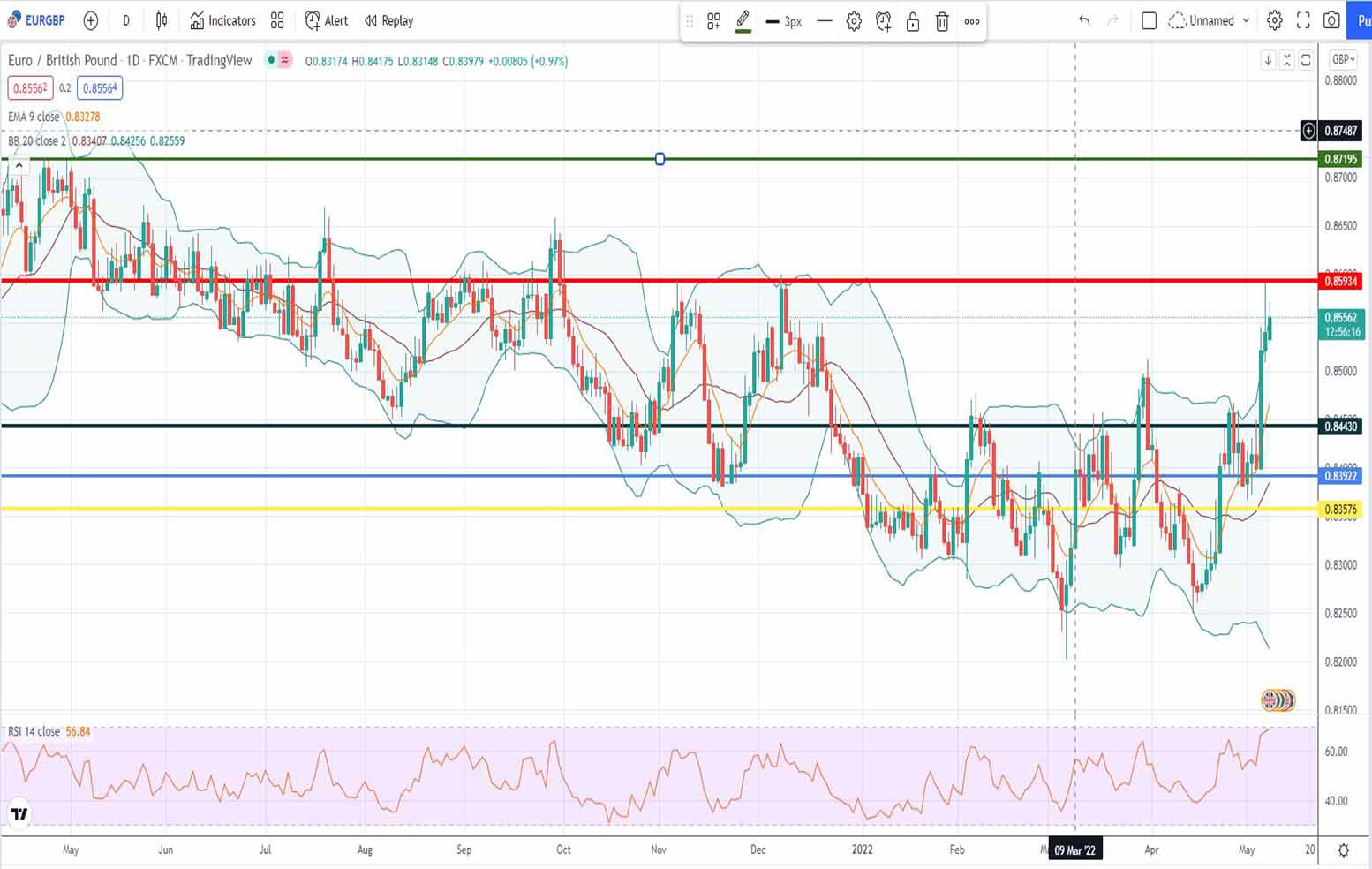Collapse the indicator legend with the chevron
The height and width of the screenshot is (869, 1372).
point(19,165)
